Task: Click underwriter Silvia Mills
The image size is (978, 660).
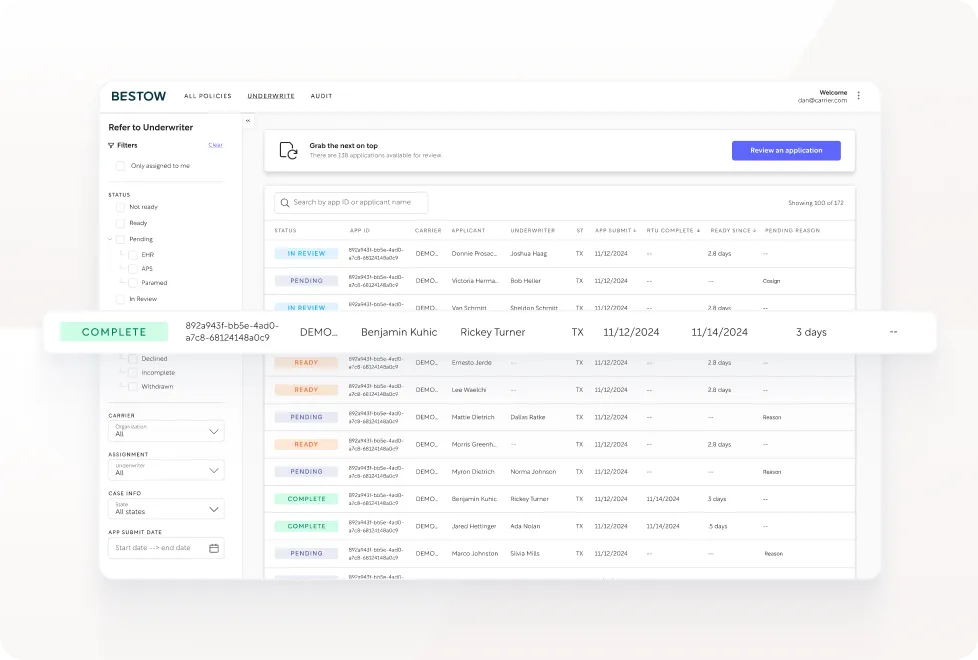Action: [x=525, y=554]
